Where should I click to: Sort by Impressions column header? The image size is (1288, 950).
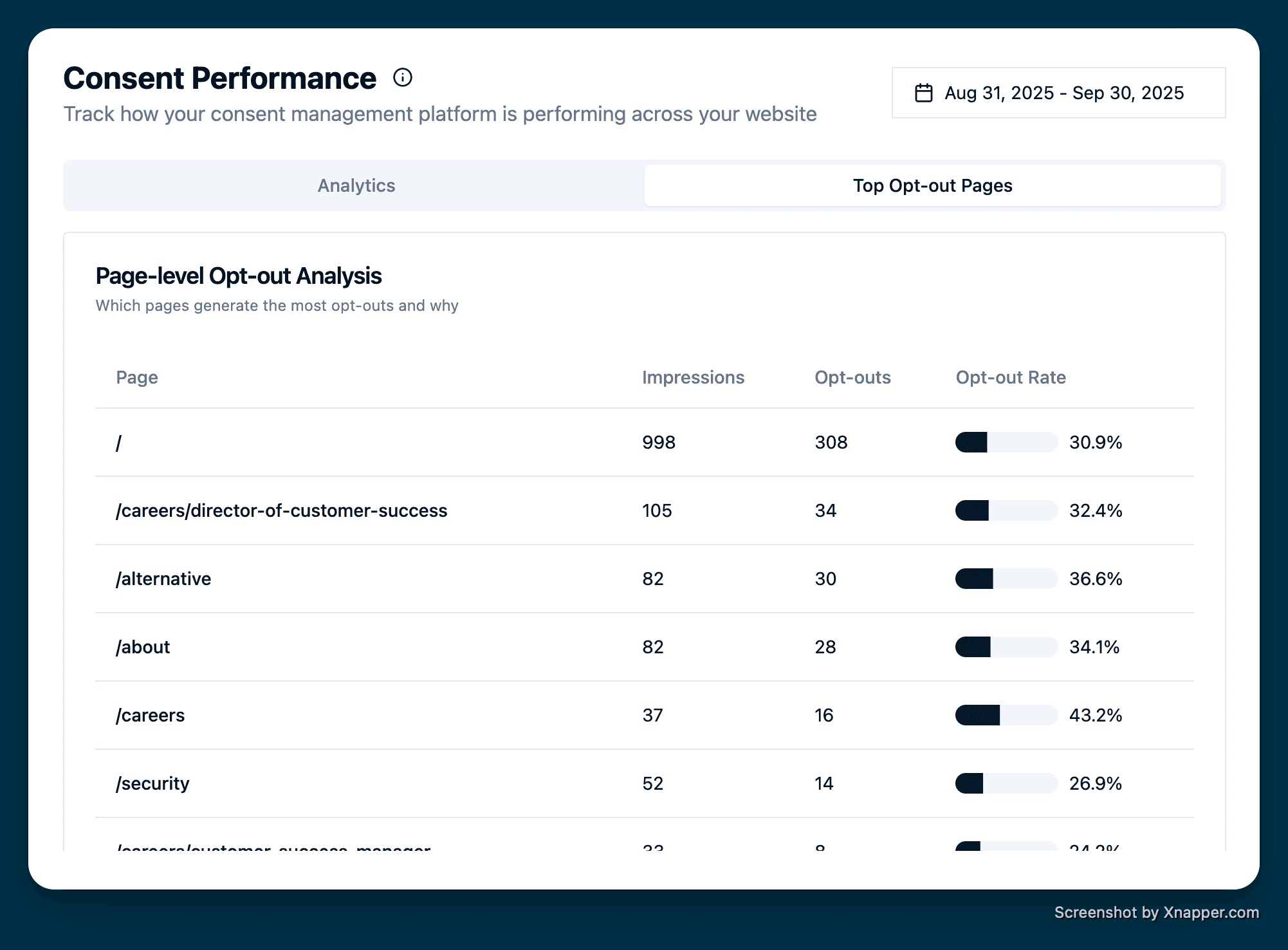coord(693,377)
